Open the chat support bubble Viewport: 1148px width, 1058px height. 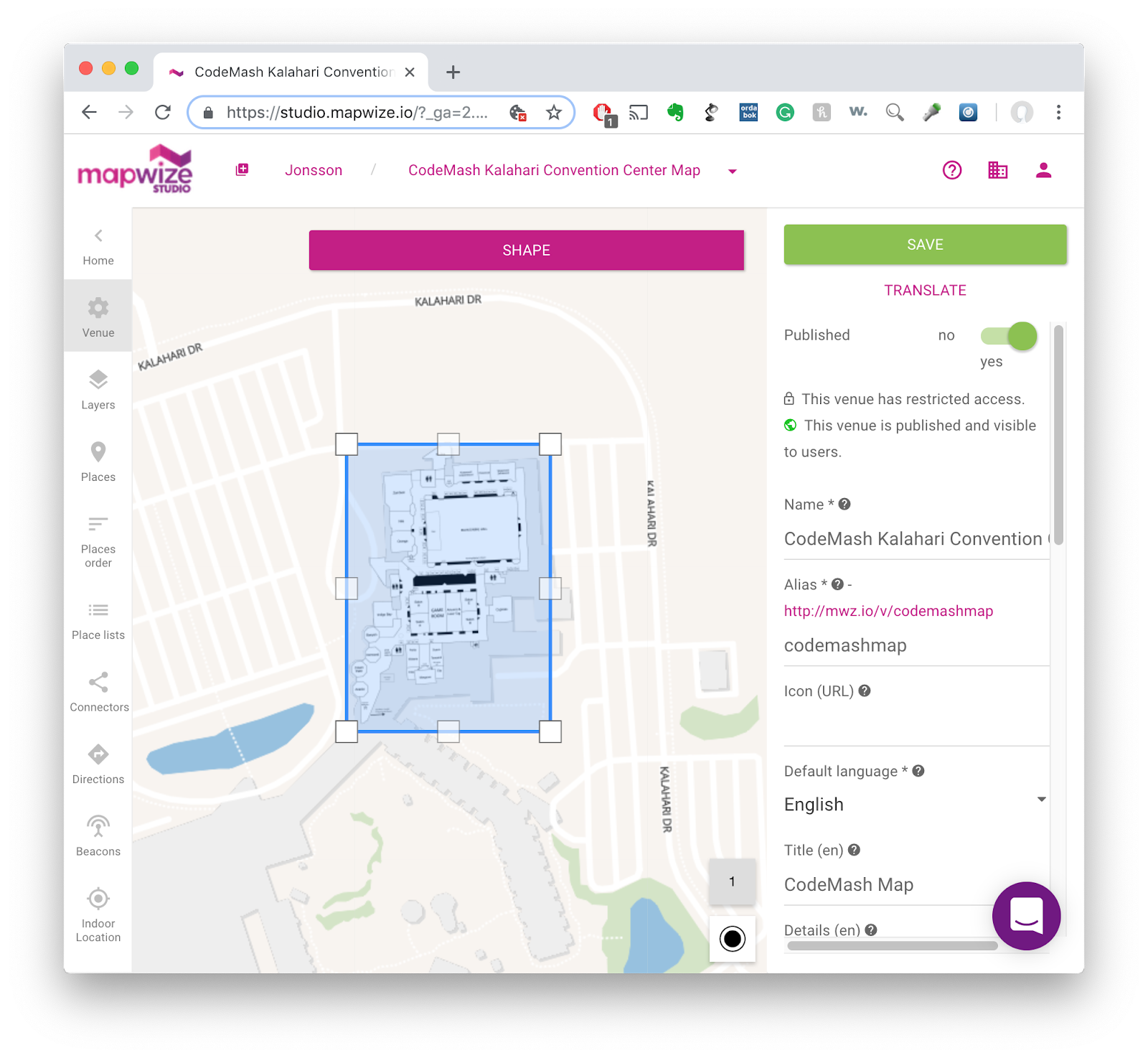[x=1027, y=916]
